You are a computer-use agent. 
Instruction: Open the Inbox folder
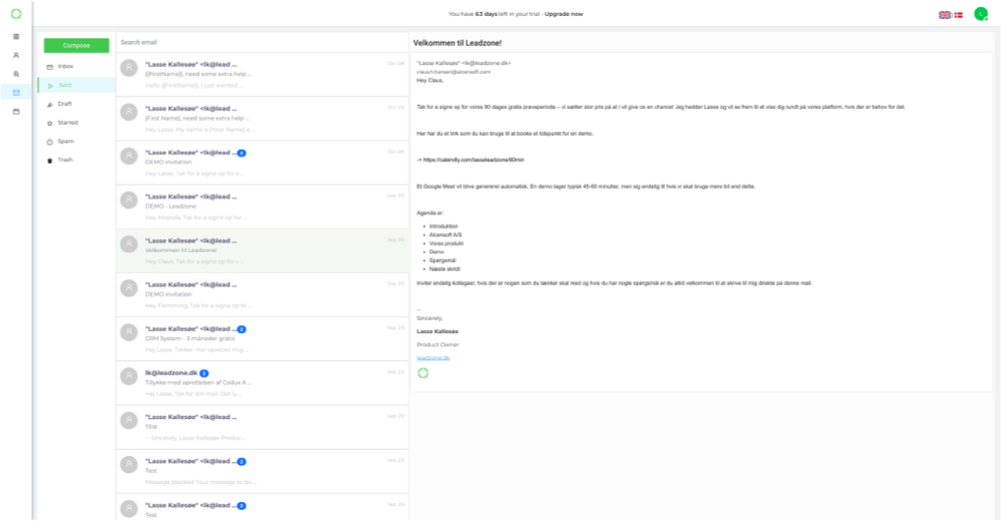[x=66, y=66]
